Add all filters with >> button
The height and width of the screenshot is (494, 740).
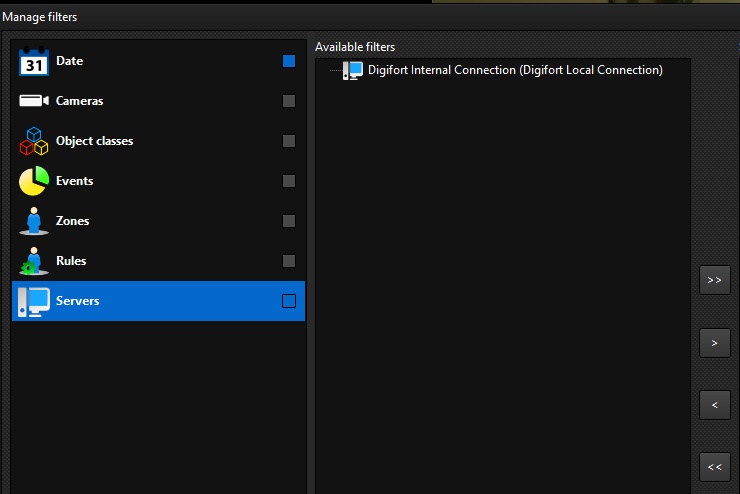point(715,280)
